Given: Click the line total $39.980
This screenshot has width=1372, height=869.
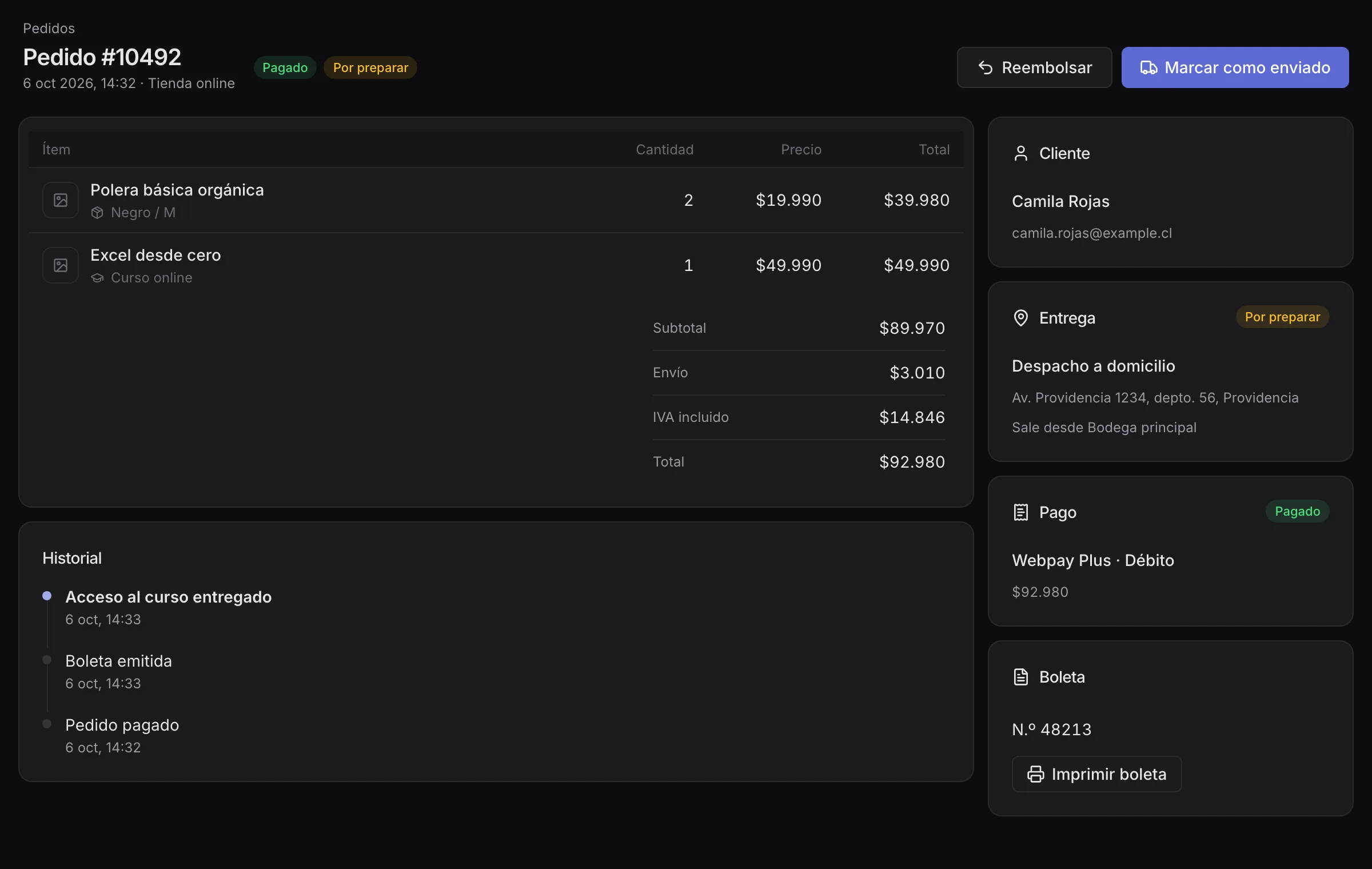Looking at the screenshot, I should (916, 200).
